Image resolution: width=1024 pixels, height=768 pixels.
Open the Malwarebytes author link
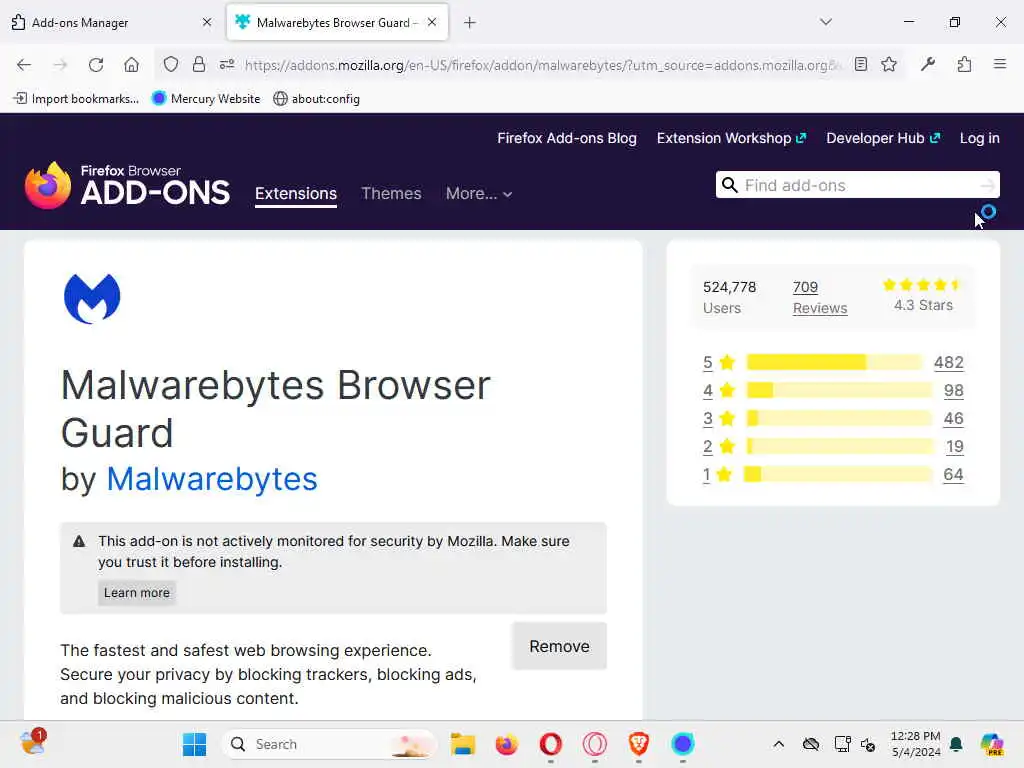(212, 479)
